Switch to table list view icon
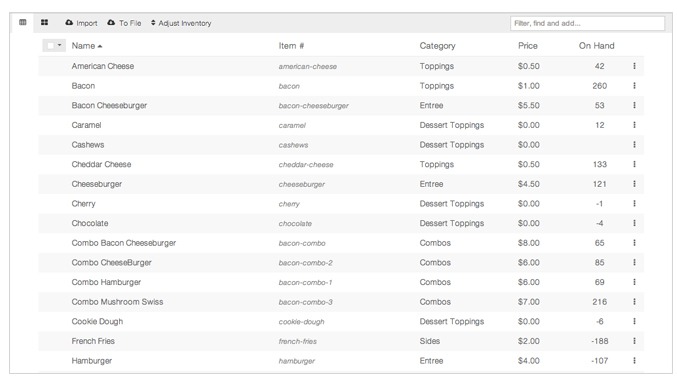 (23, 22)
